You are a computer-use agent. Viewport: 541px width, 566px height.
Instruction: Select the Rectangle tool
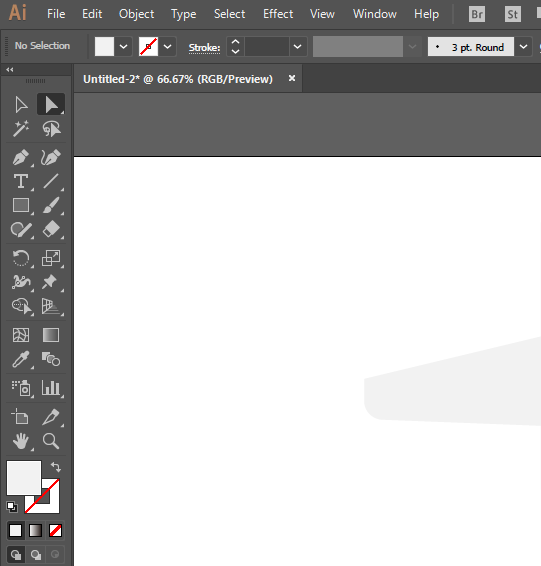[21, 205]
